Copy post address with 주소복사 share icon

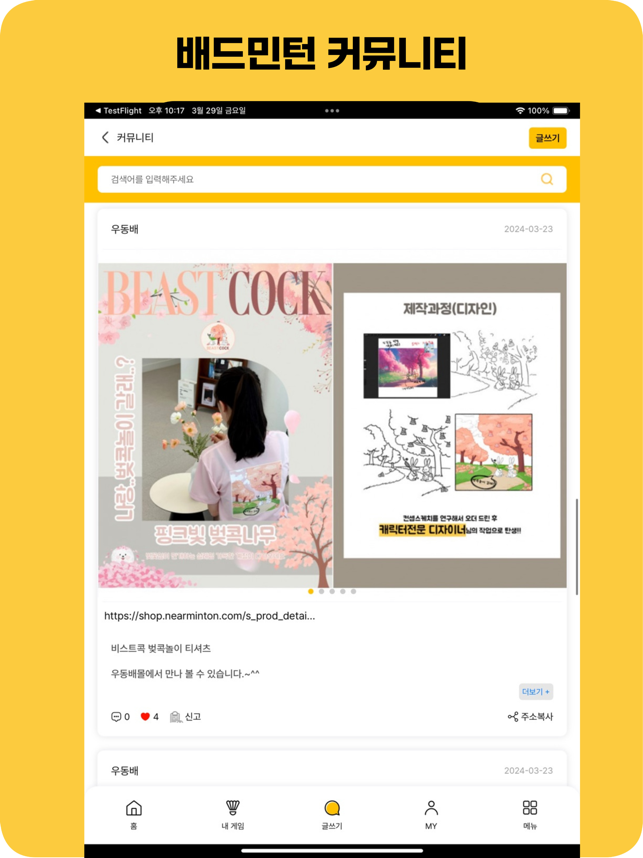pos(513,717)
